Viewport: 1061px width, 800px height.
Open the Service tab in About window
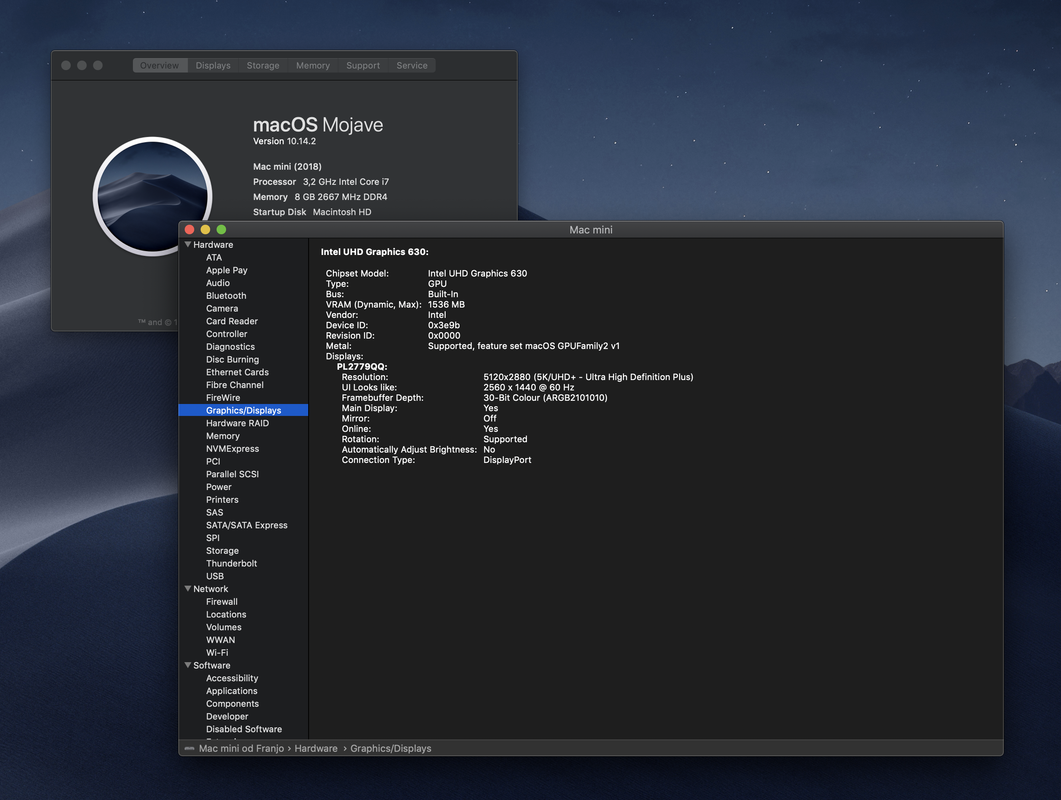coord(412,66)
